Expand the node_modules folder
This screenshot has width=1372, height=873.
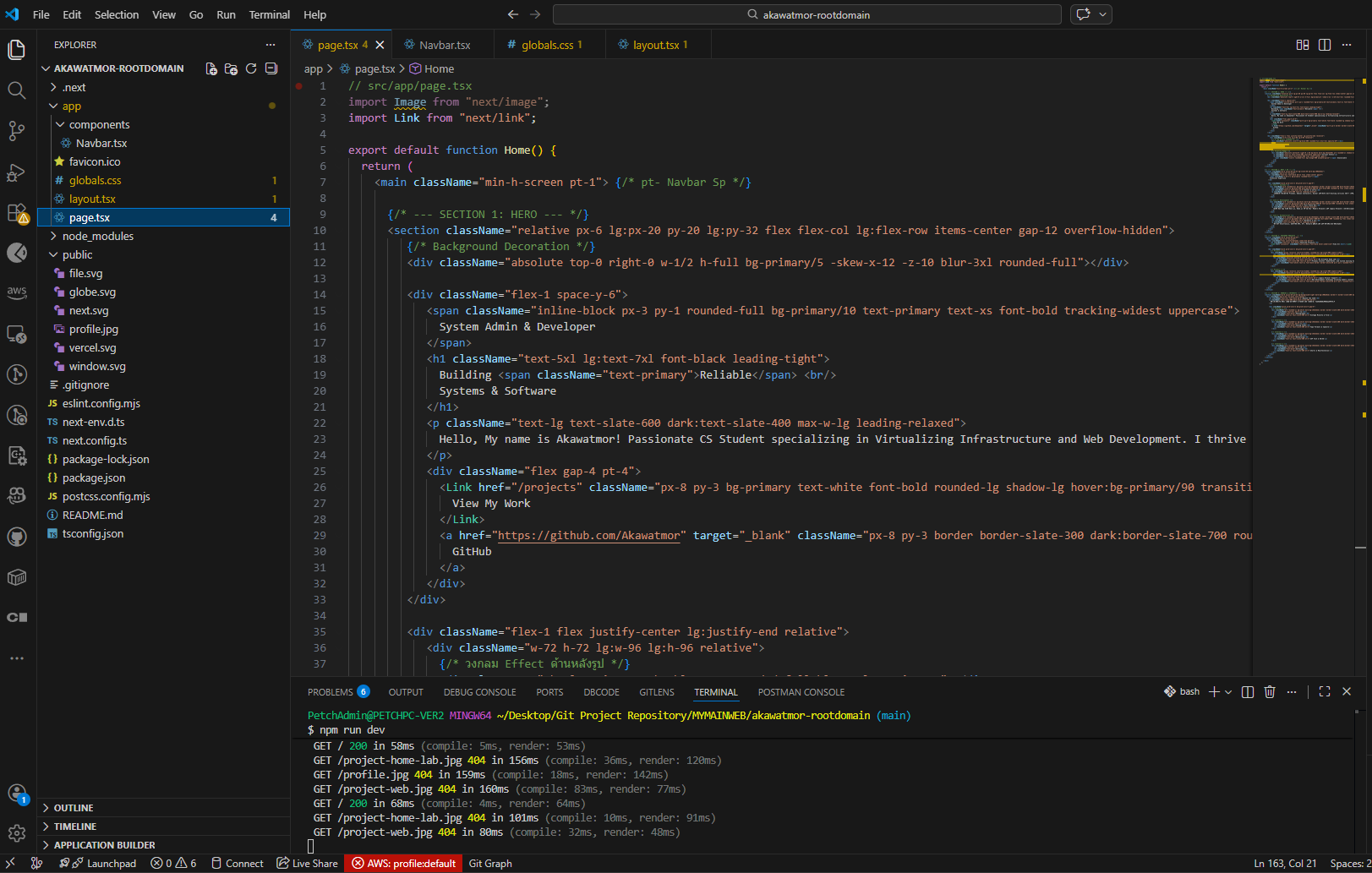tap(97, 236)
